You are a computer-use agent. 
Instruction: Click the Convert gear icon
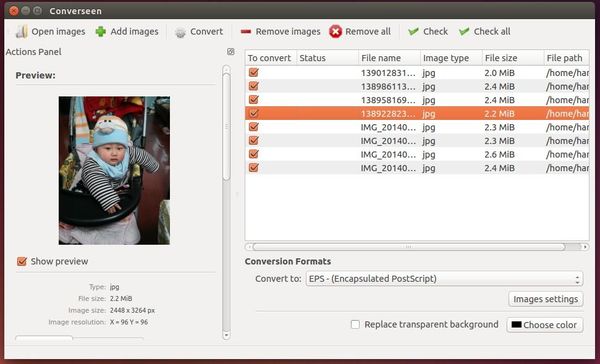click(180, 32)
